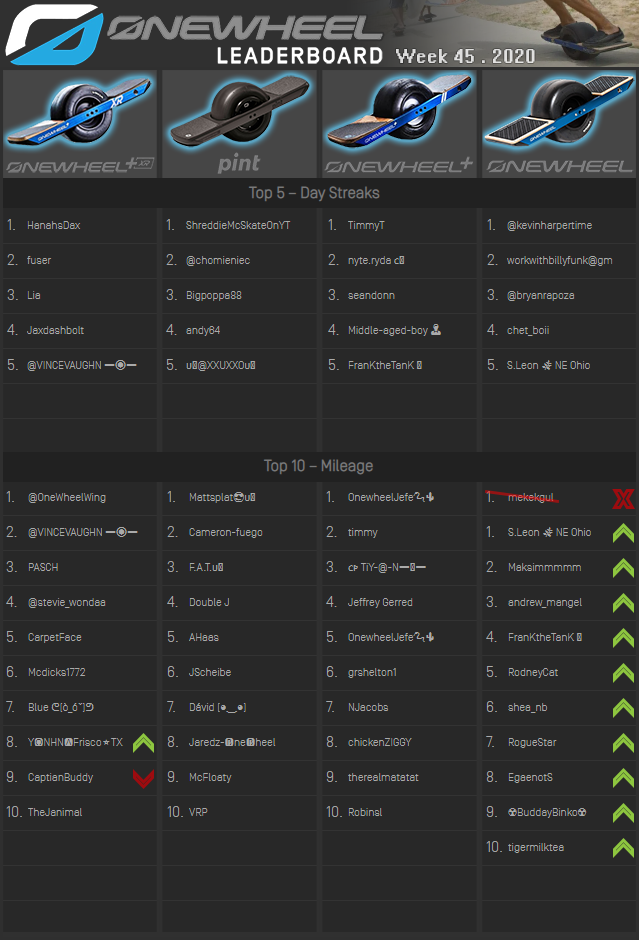Click the Top 10 – Mileage header
The image size is (639, 940).
point(319,466)
